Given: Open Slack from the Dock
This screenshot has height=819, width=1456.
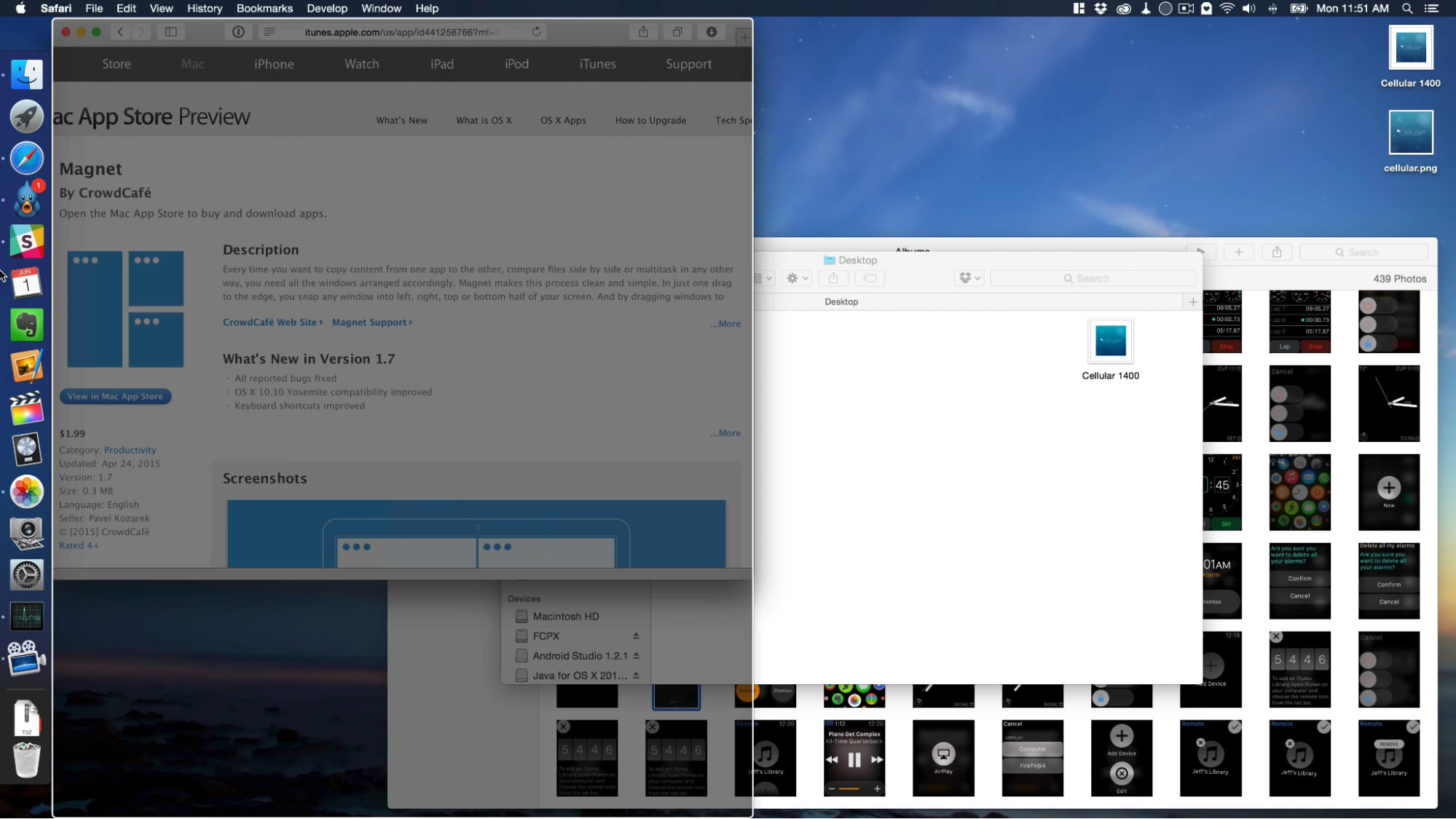Looking at the screenshot, I should point(27,242).
